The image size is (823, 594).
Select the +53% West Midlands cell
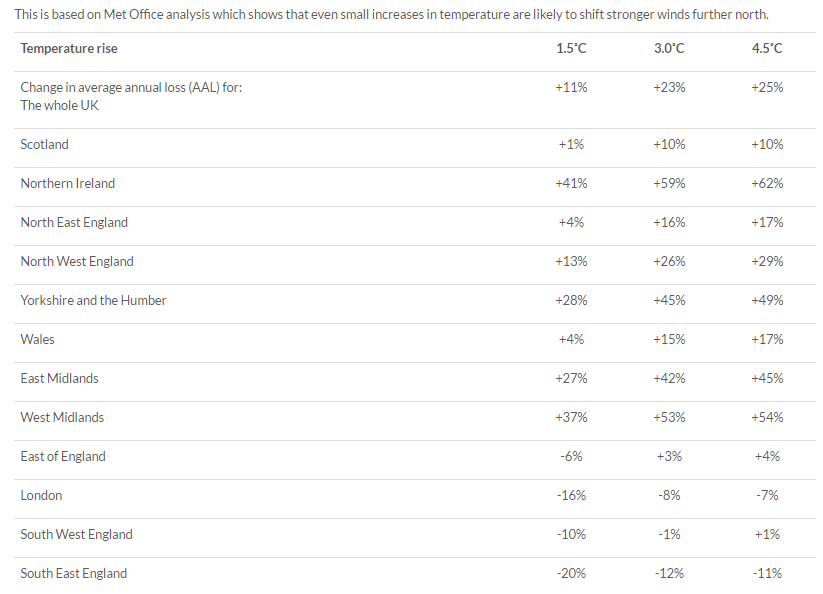(x=669, y=417)
